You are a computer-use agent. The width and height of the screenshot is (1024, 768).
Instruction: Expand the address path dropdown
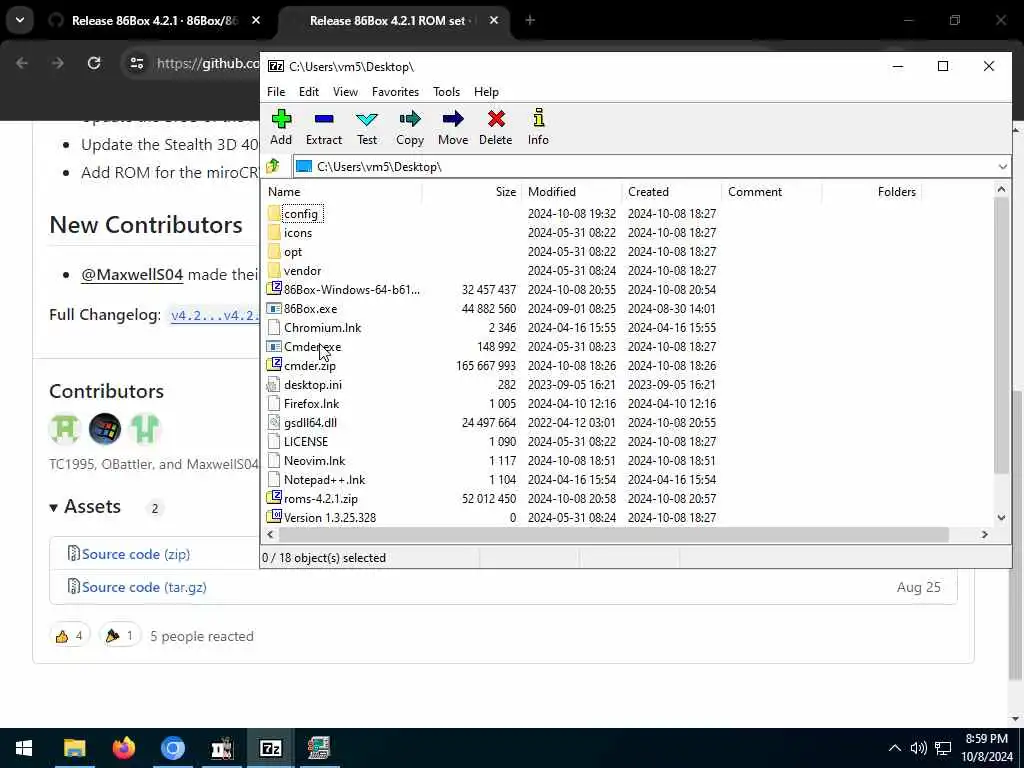point(1002,167)
